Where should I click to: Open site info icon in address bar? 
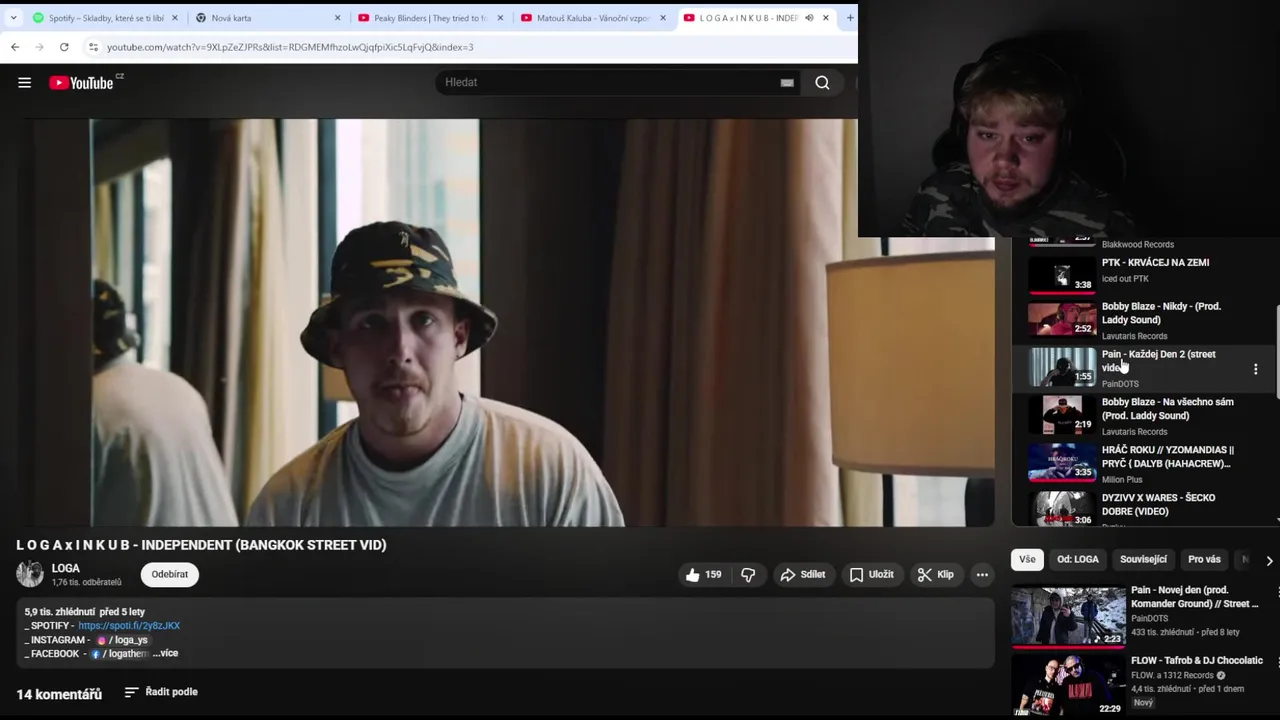coord(93,47)
